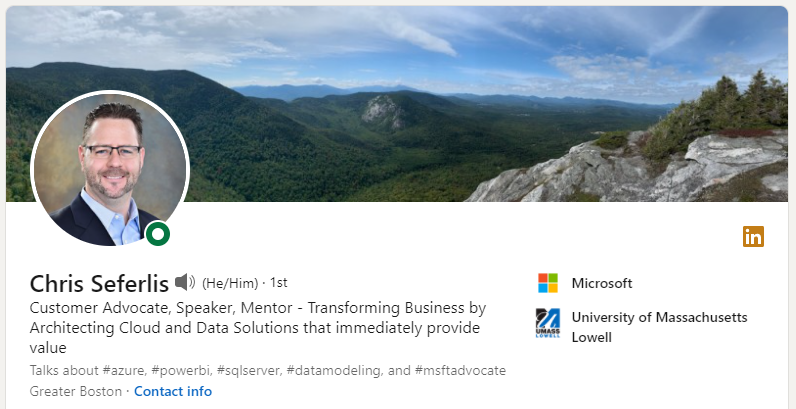Click the (He/Him) pronouns label
The image size is (796, 409).
pos(230,283)
